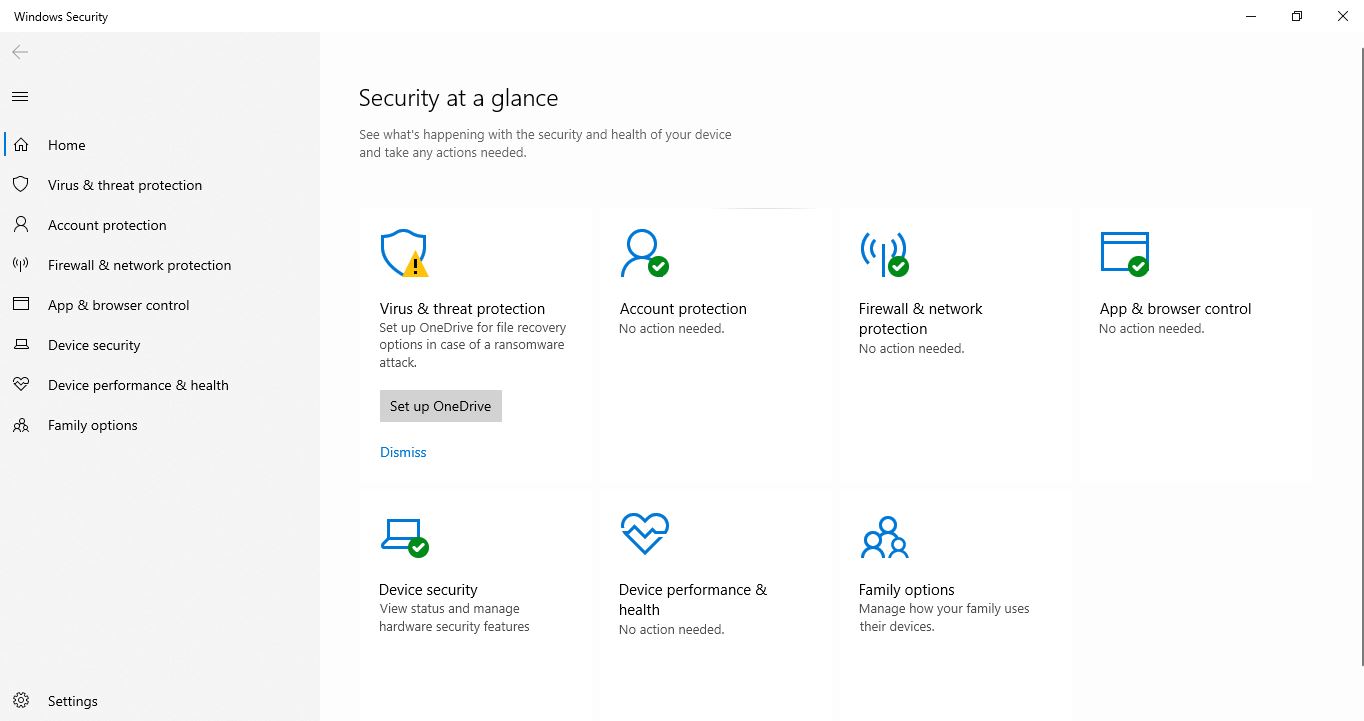Screen dimensions: 1364x721
Task: Click the Account protection person icon in sidebar
Action: (20, 224)
